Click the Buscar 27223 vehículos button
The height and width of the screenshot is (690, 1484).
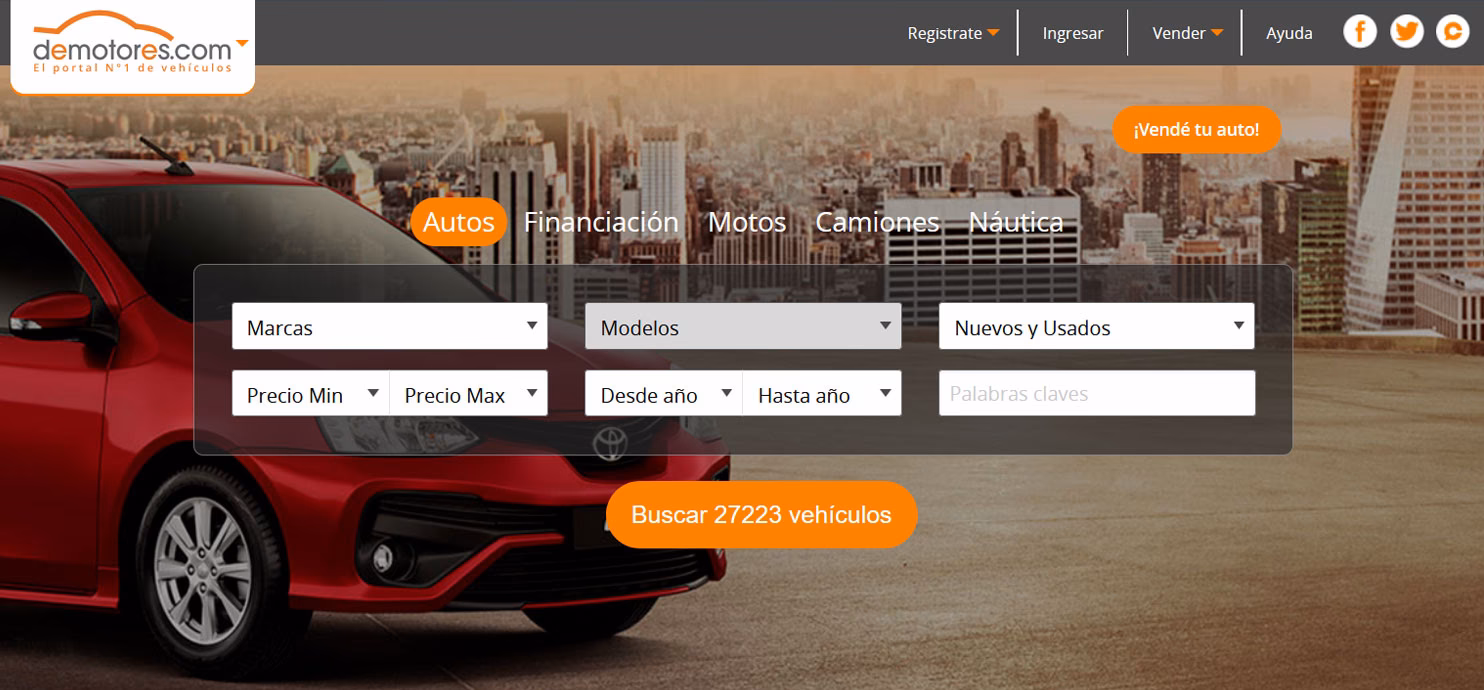762,515
